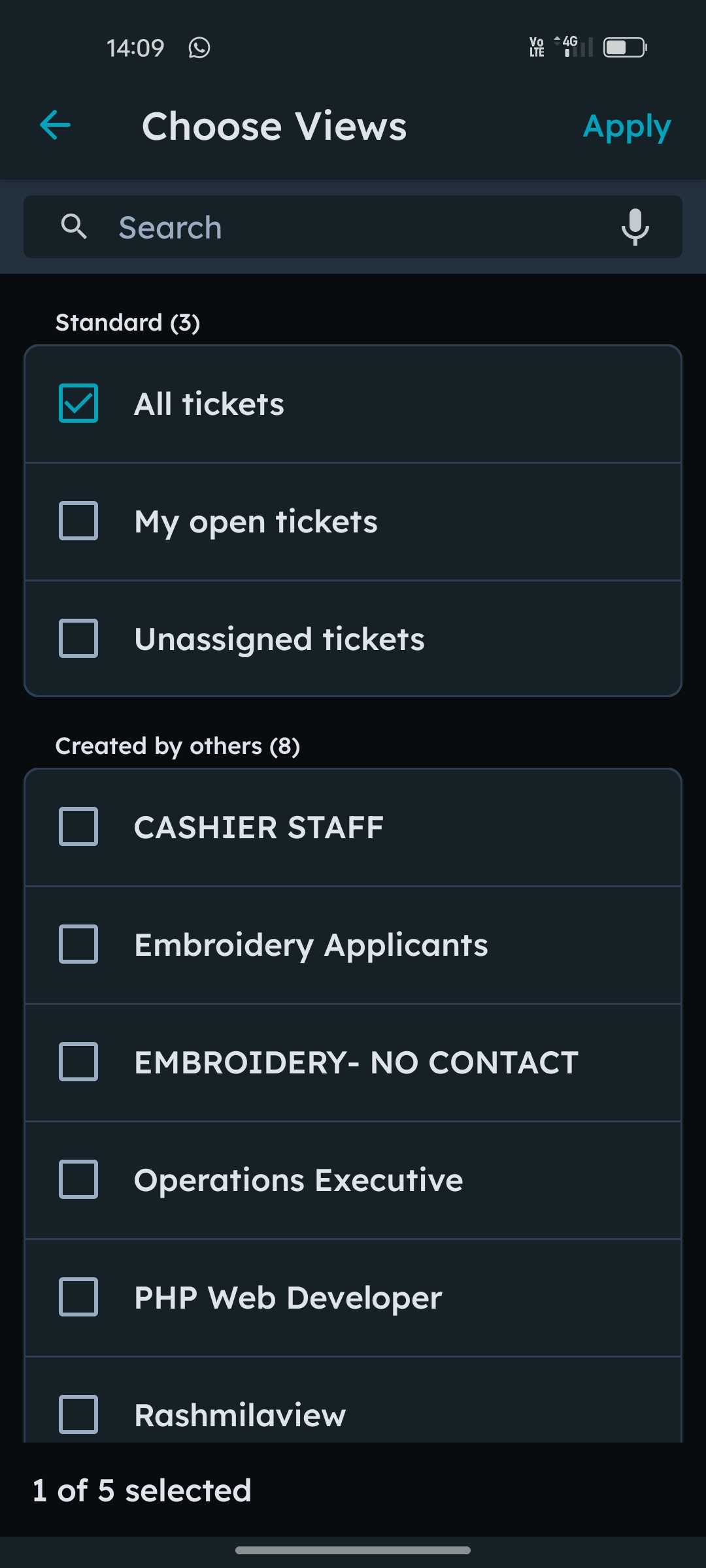Enable the Unassigned tickets checkbox

point(78,638)
